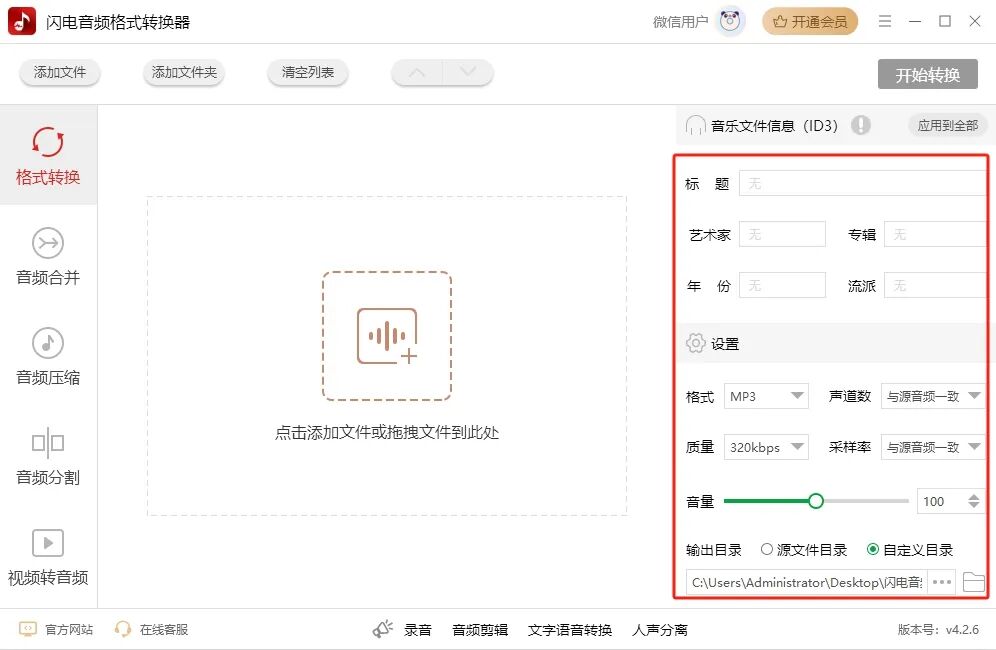The image size is (996, 650).
Task: Click the 官方网站 monitor icon
Action: pyautogui.click(x=28, y=629)
